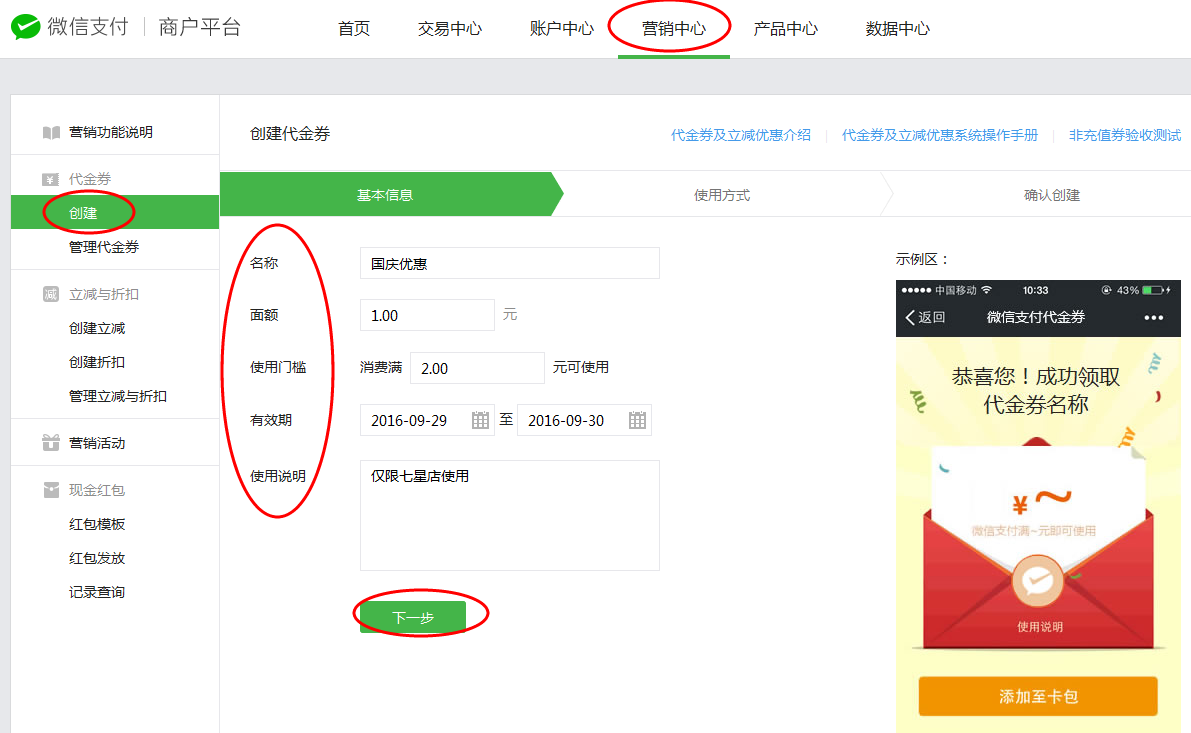Click the start date field 2016-09-29
Image resolution: width=1191 pixels, height=733 pixels.
(427, 420)
